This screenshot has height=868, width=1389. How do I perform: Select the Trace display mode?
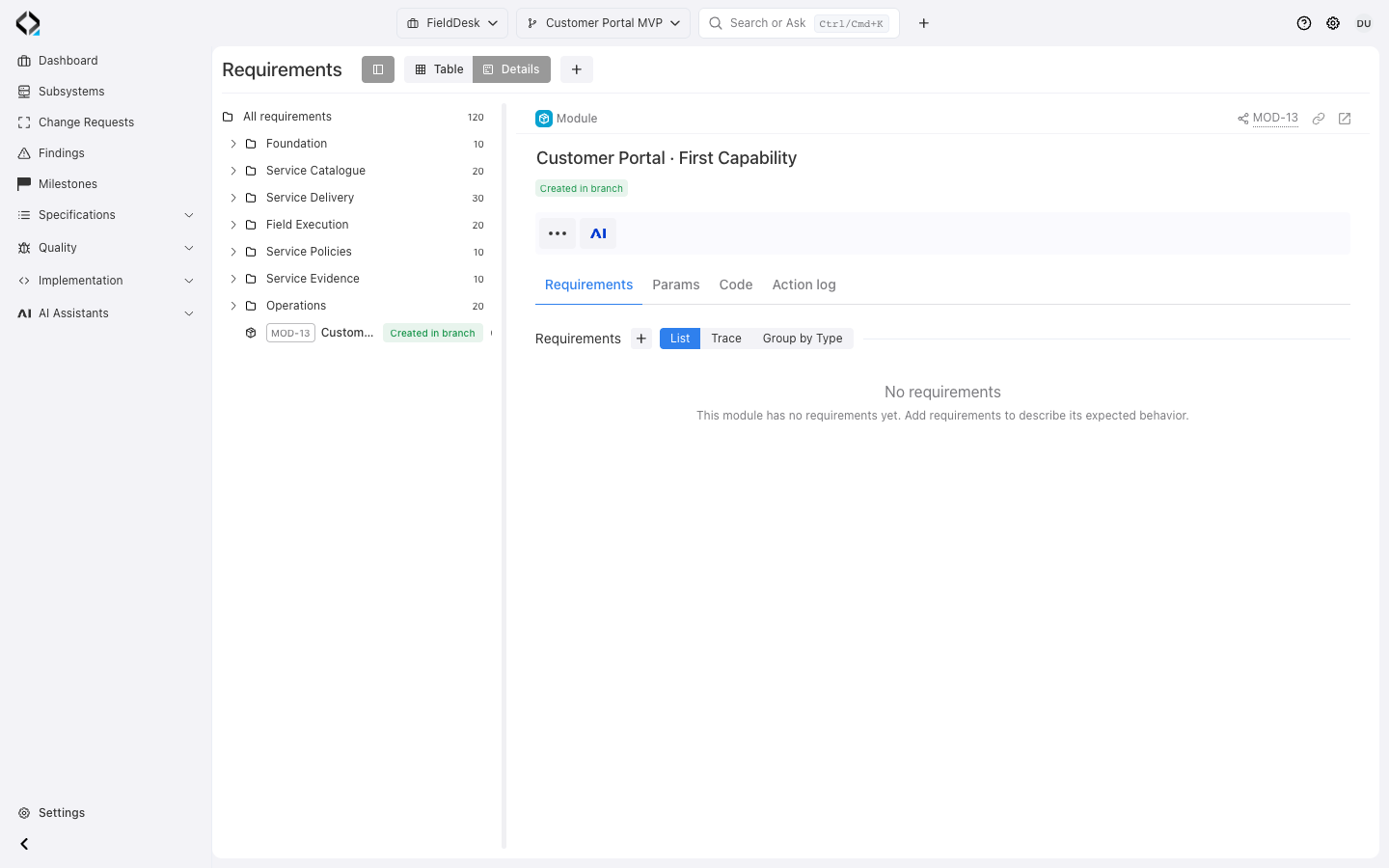pyautogui.click(x=726, y=339)
